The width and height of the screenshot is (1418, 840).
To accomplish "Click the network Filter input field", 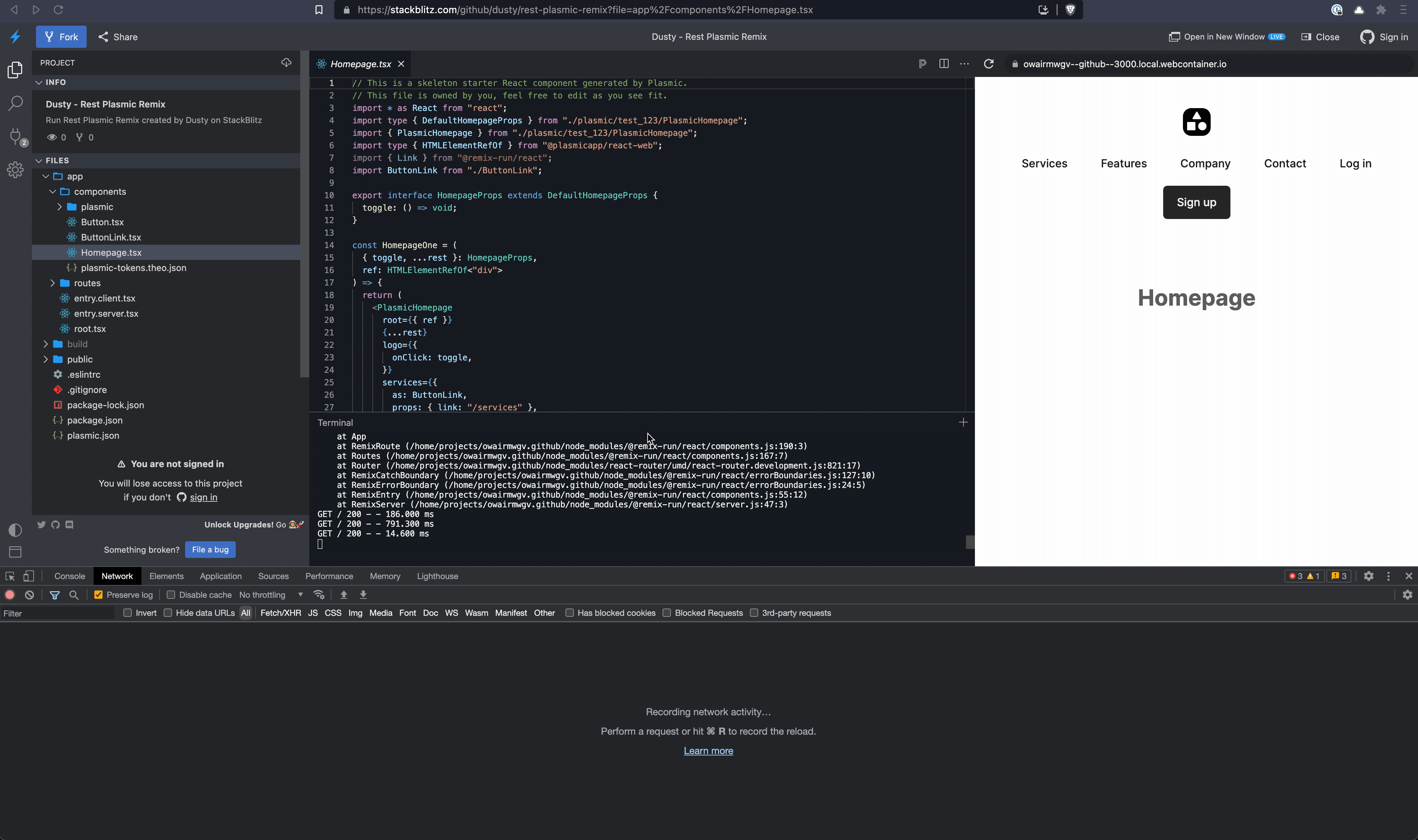I will tap(57, 614).
